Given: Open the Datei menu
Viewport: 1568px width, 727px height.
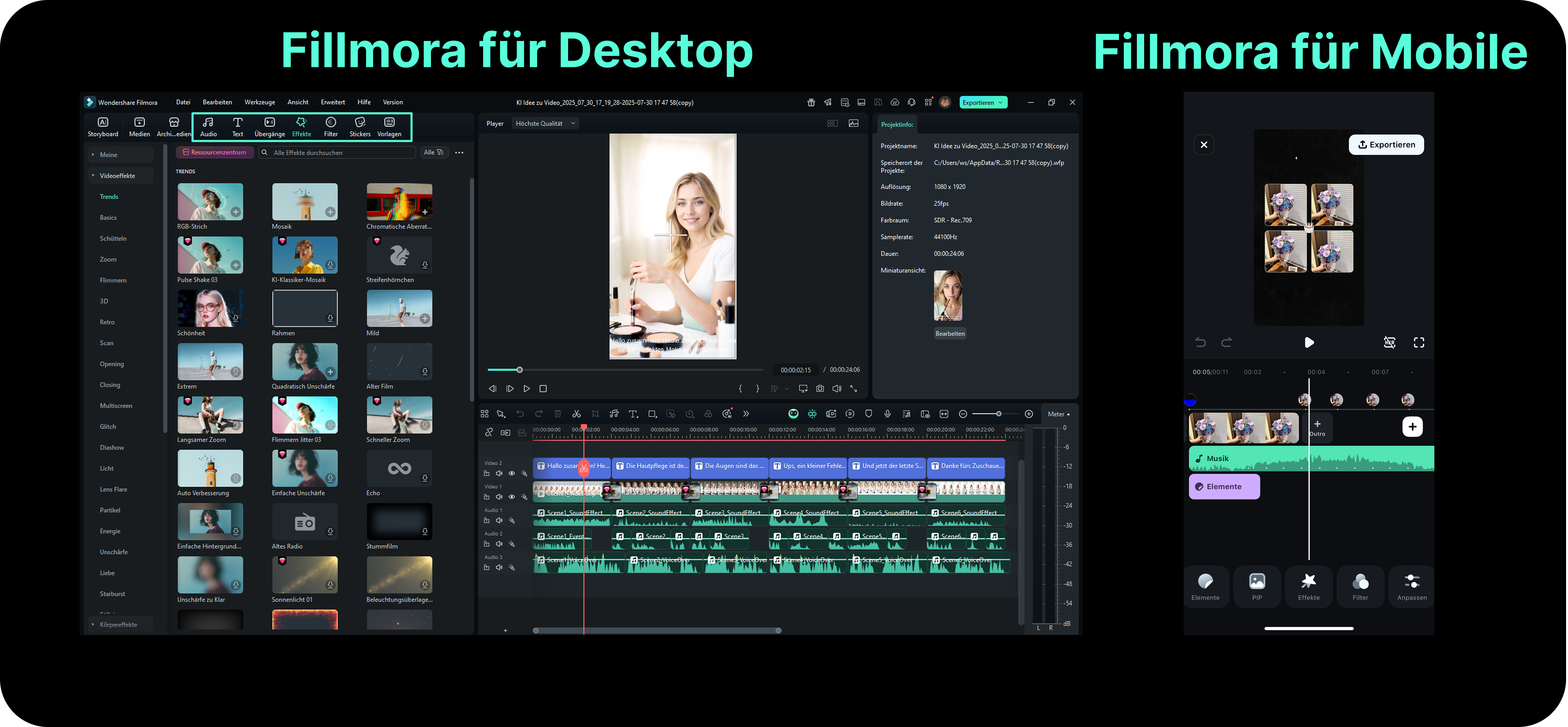Looking at the screenshot, I should click(x=183, y=102).
